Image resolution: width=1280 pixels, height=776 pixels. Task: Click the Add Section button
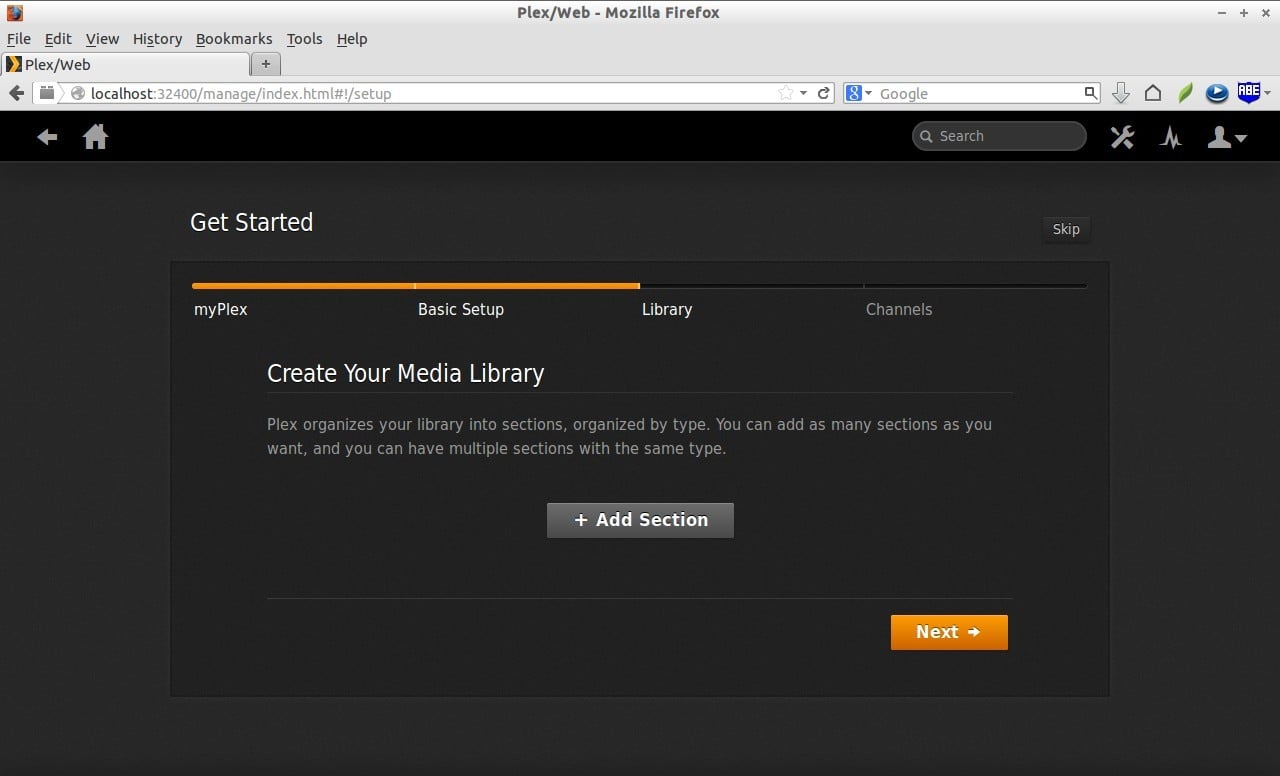(x=640, y=520)
